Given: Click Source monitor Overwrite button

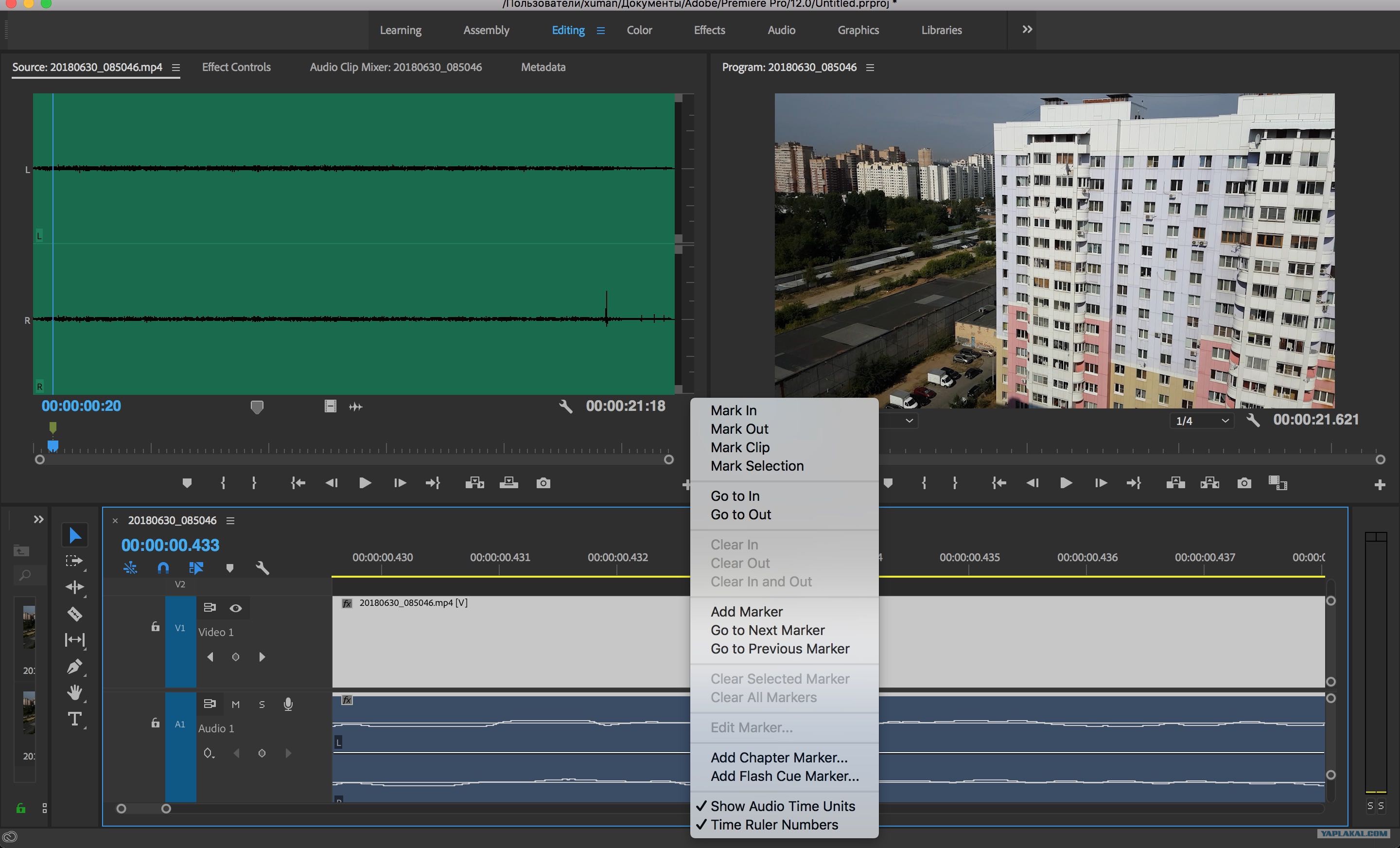Looking at the screenshot, I should tap(508, 483).
